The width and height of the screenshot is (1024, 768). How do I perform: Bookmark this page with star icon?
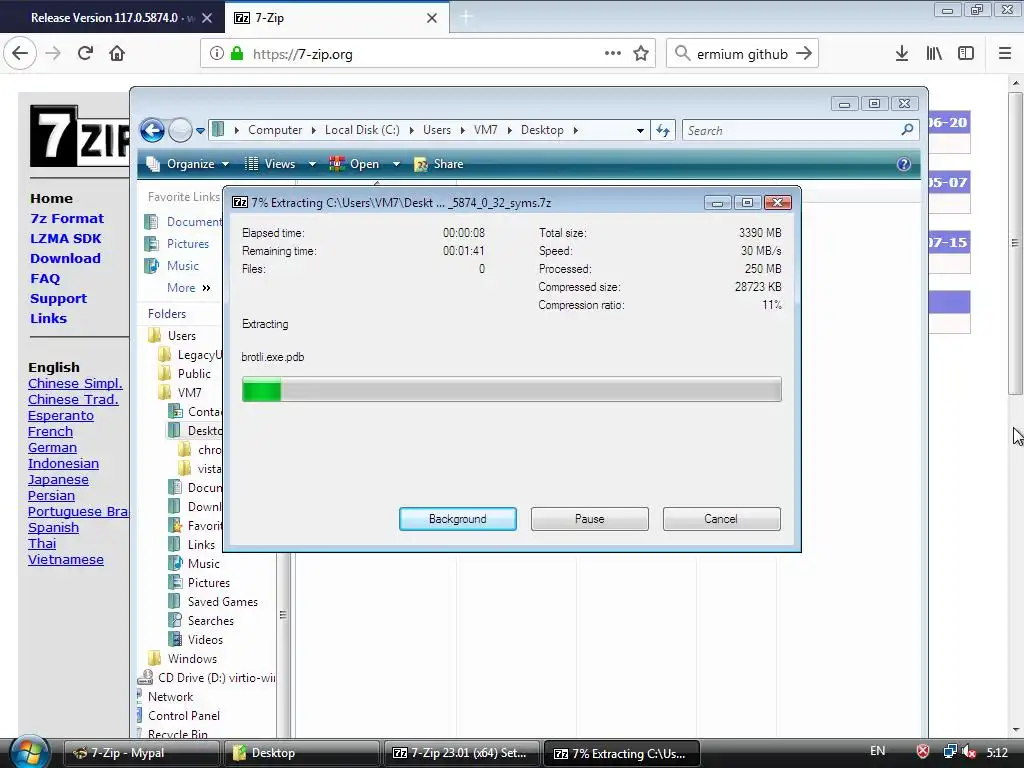click(641, 54)
